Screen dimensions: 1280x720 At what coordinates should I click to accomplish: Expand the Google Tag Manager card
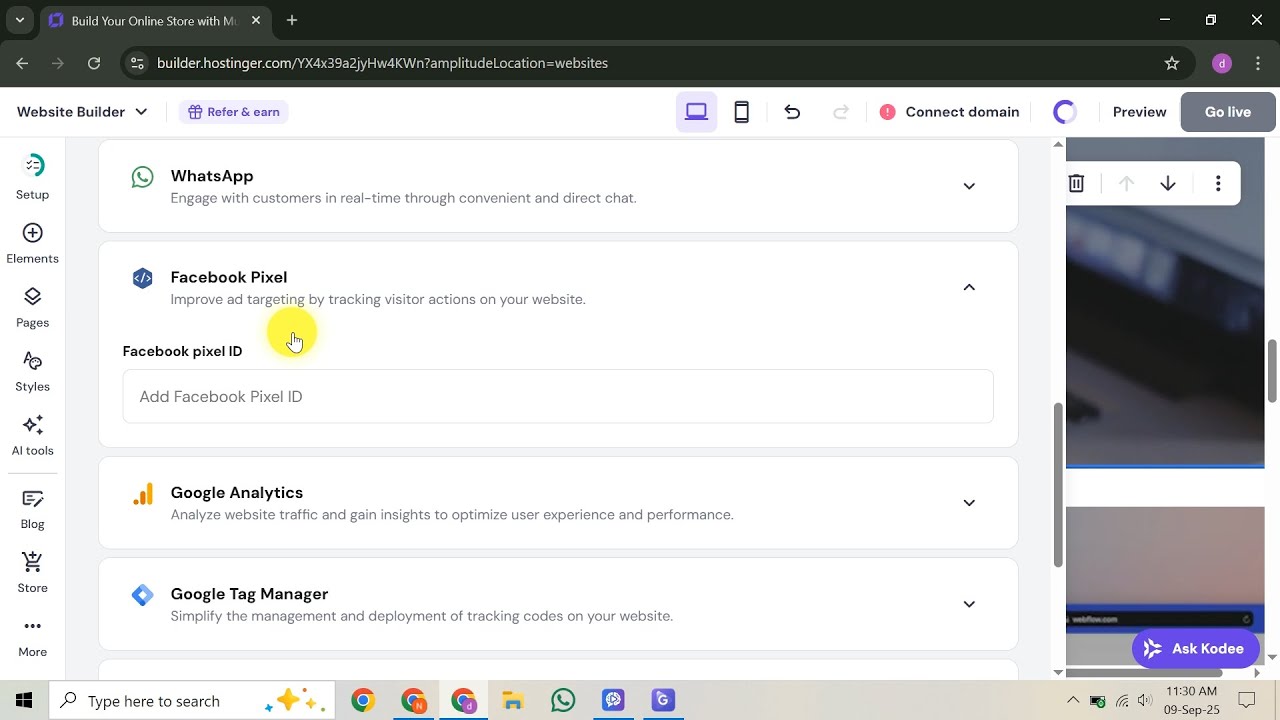point(969,604)
